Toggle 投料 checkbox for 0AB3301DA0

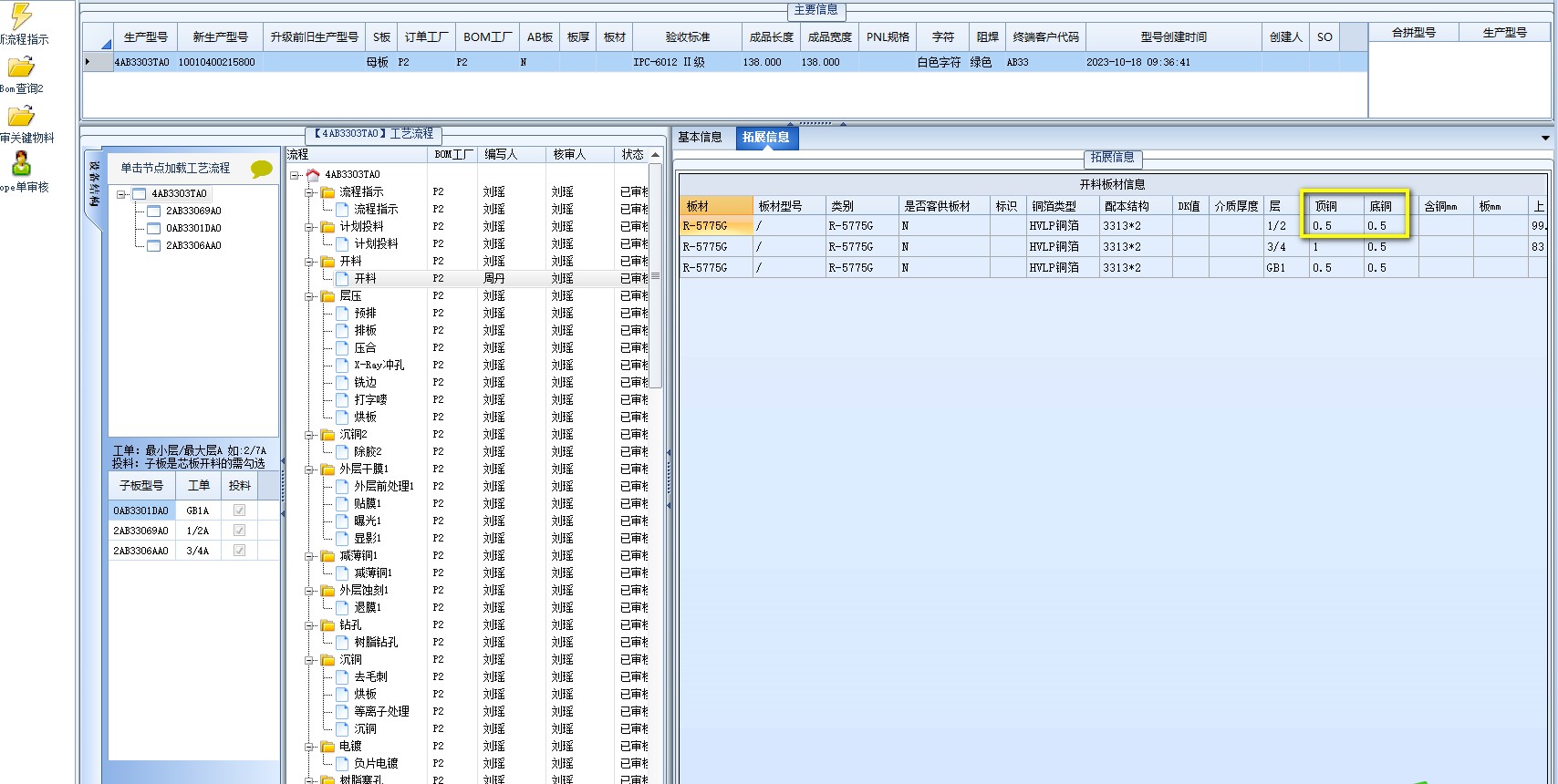[239, 511]
